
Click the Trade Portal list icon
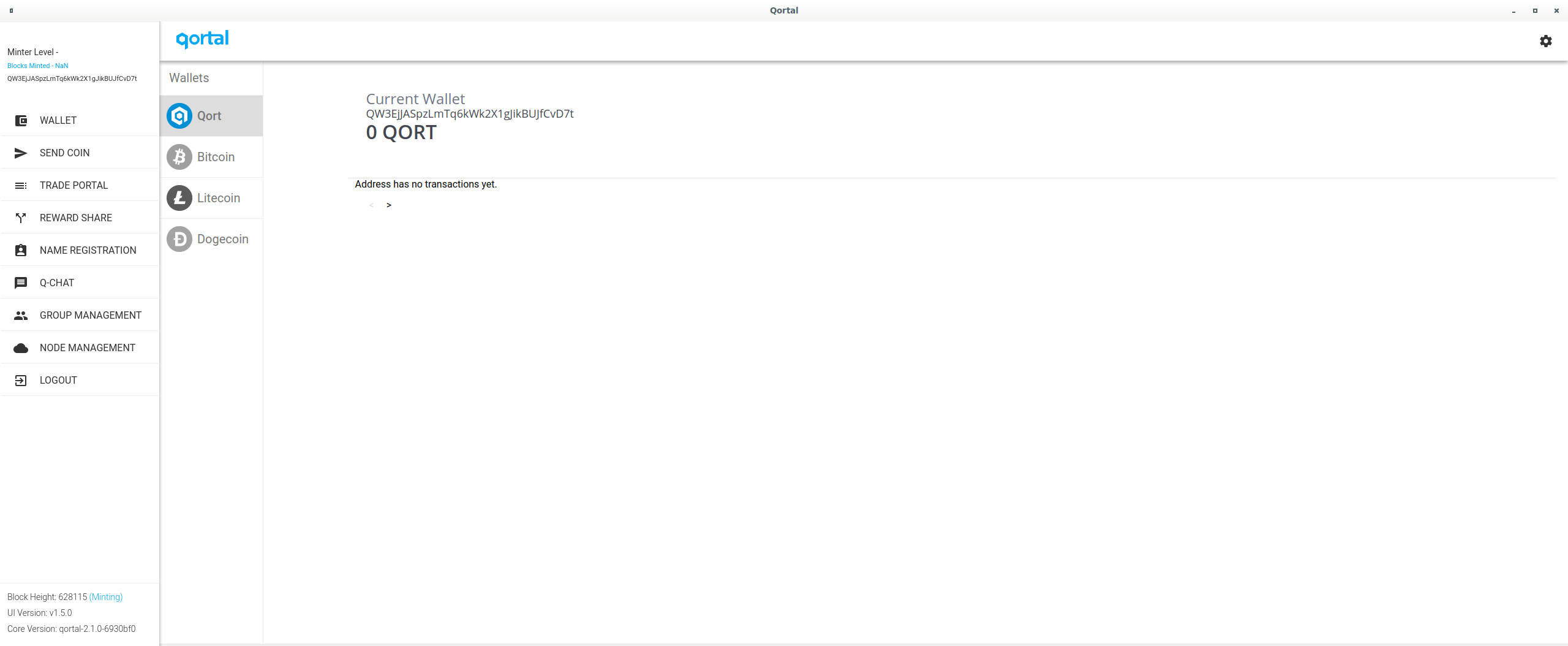(x=21, y=186)
